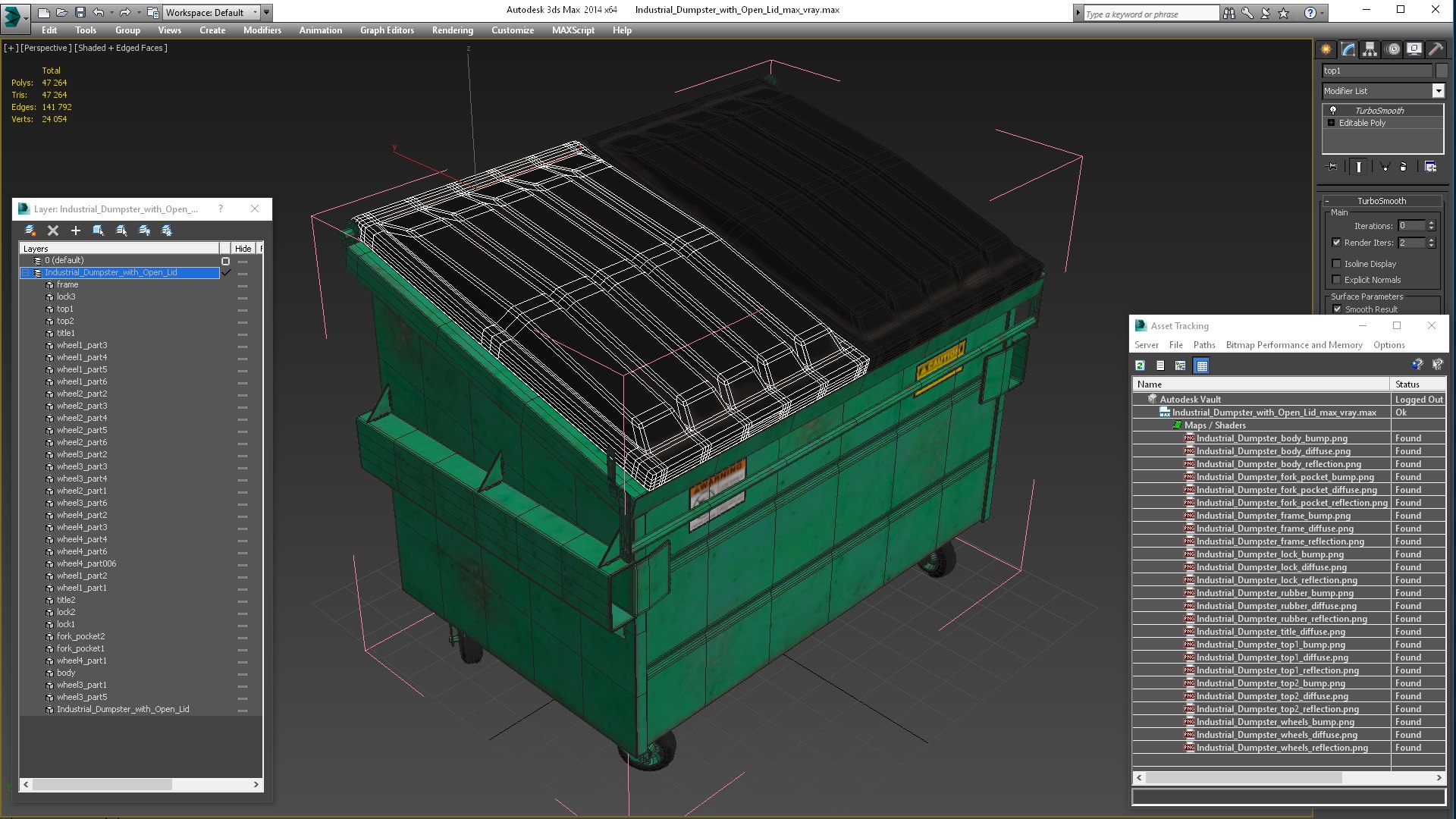Click the New Scene toolbar icon

[x=43, y=13]
